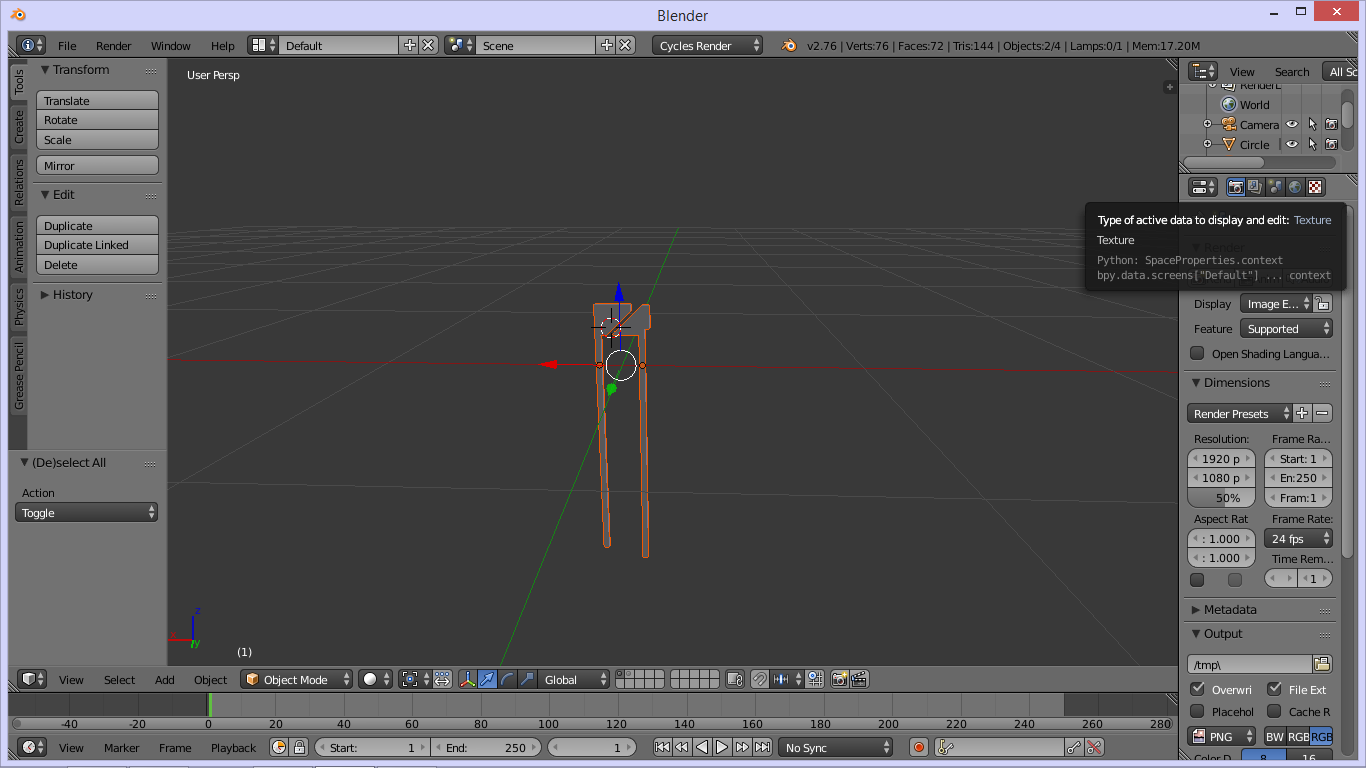
Task: Open World properties globe icon
Action: coord(1295,187)
